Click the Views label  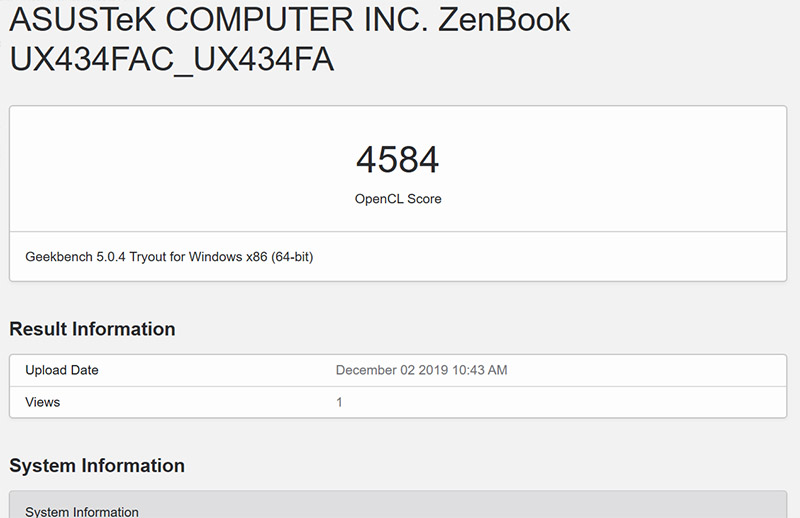pyautogui.click(x=43, y=402)
